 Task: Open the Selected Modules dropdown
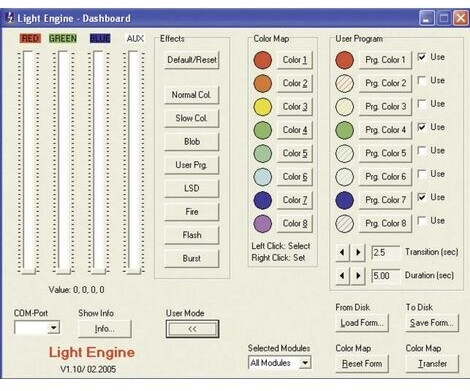(x=305, y=363)
